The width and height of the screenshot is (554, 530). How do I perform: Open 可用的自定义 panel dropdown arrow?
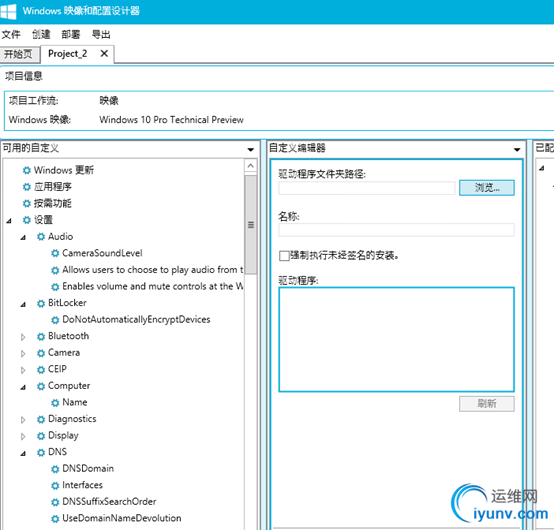point(251,149)
